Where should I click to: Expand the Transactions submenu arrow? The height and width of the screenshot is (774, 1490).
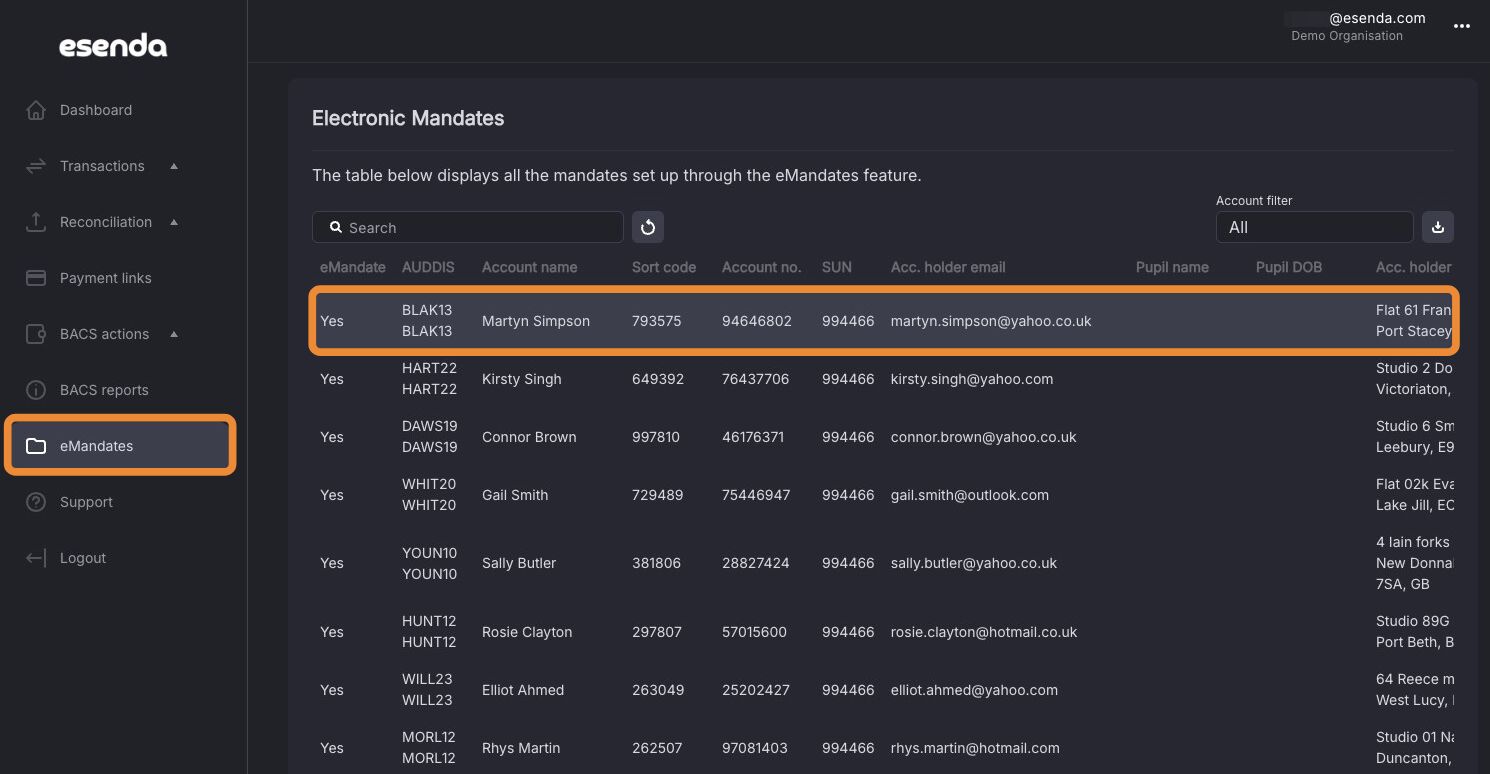coord(174,166)
